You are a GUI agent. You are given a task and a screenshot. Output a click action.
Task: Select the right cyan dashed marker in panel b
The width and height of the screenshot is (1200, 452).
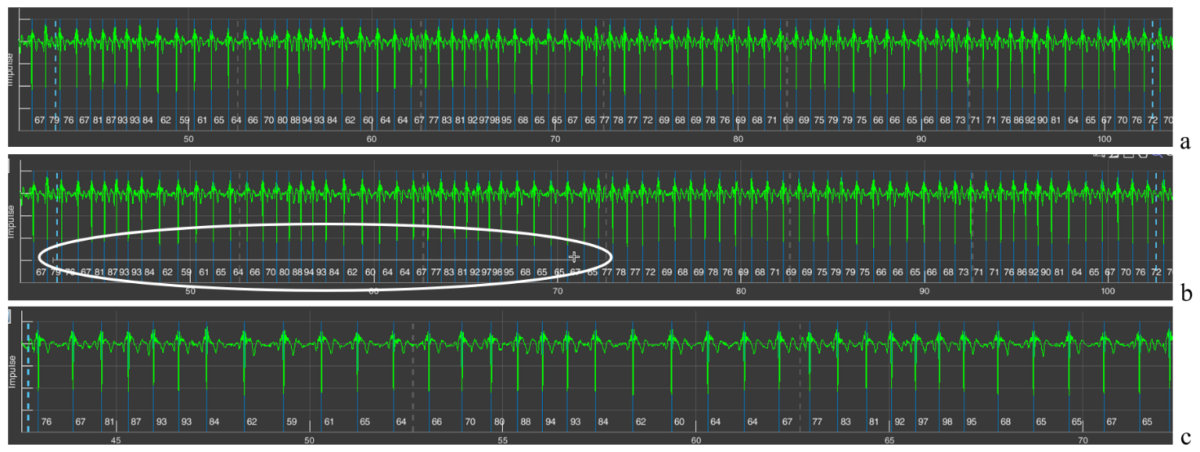point(1155,230)
